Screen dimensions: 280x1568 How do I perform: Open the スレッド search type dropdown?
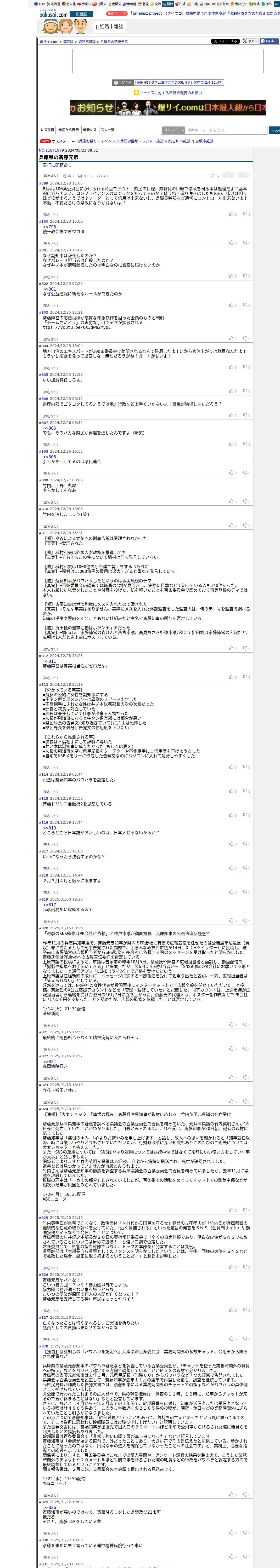(173, 130)
